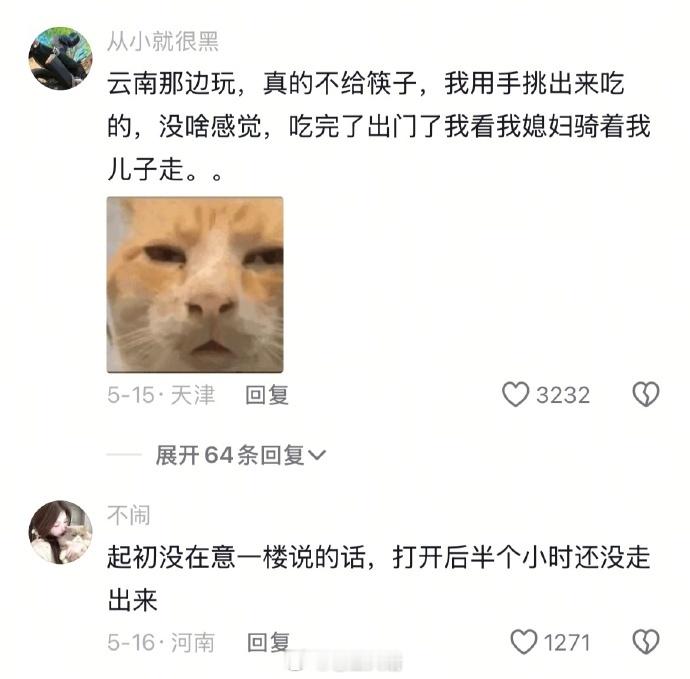Image resolution: width=690 pixels, height=679 pixels.
Task: Click the username 不闹
Action: [x=128, y=515]
